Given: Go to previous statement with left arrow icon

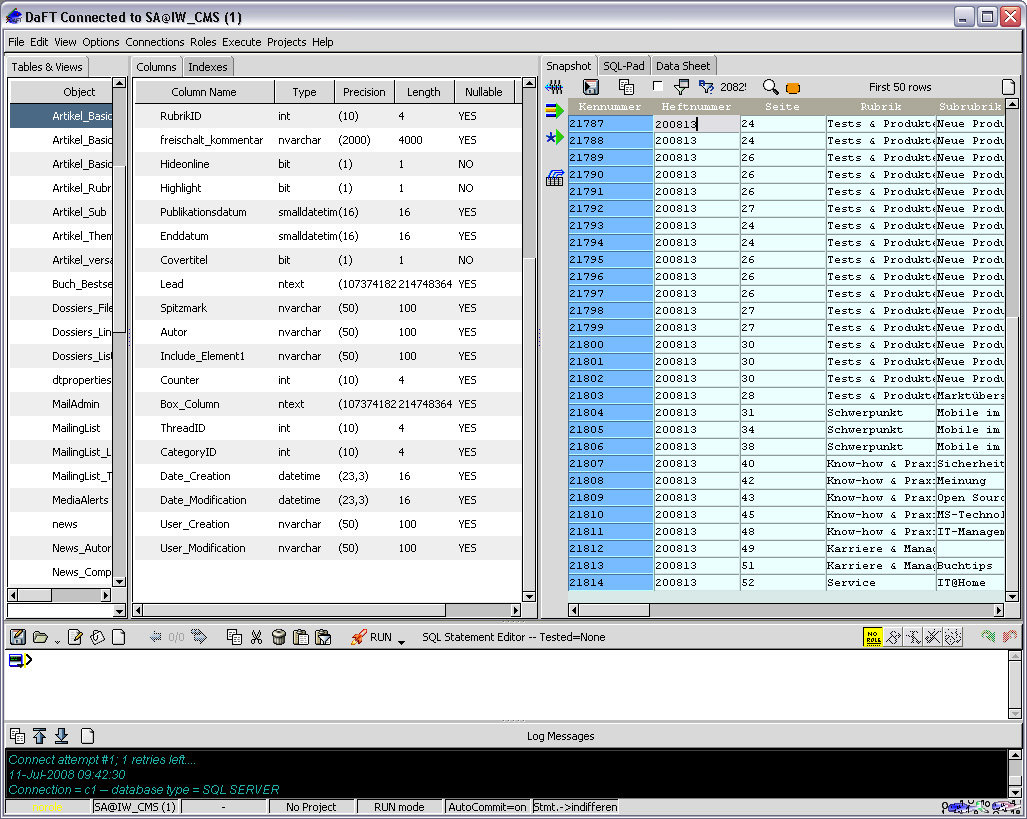Looking at the screenshot, I should tap(156, 637).
